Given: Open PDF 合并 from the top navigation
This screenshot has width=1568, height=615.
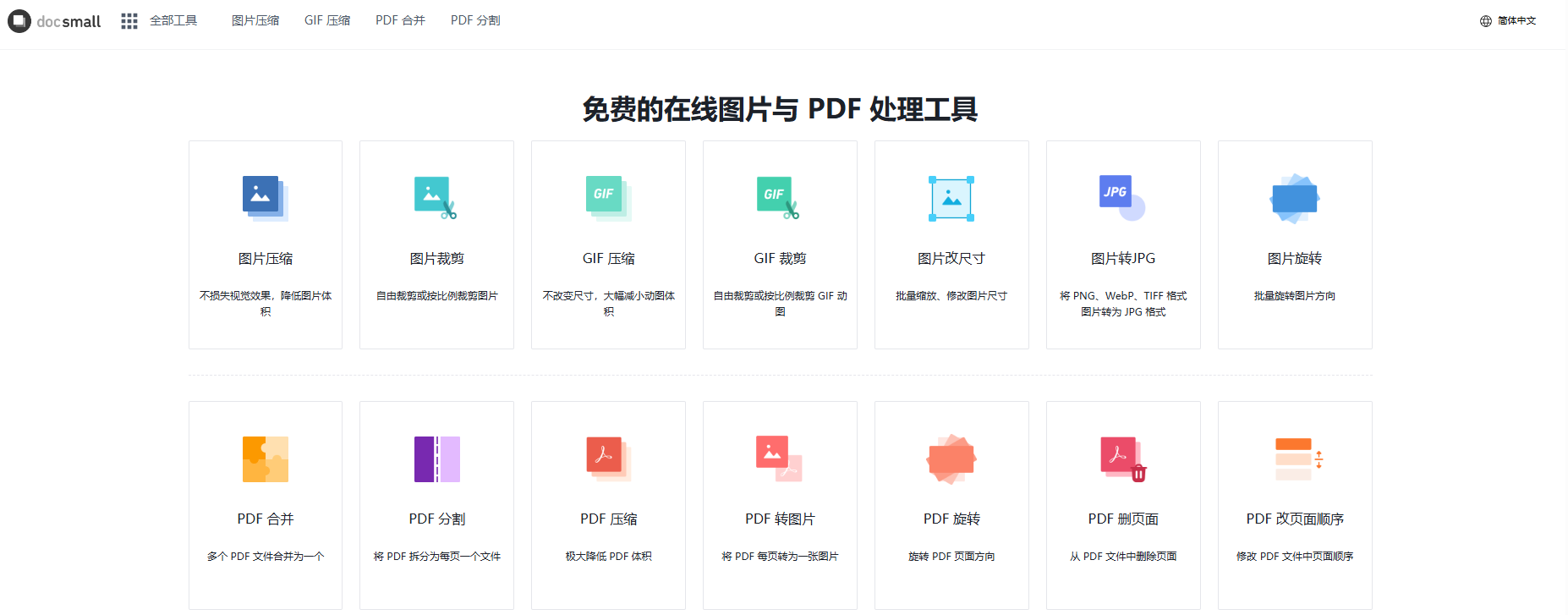Looking at the screenshot, I should [400, 20].
